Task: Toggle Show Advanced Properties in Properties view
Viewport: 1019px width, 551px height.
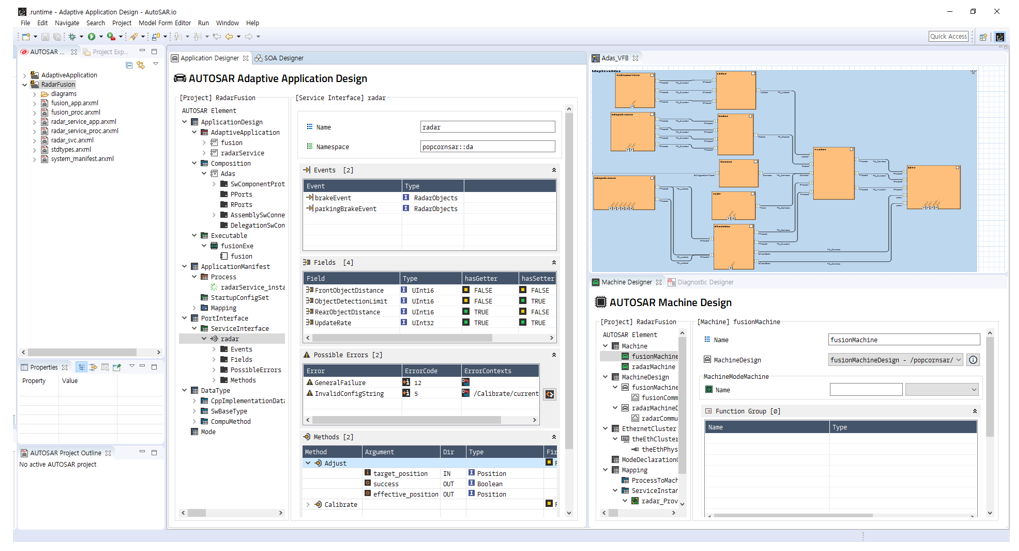Action: pos(94,367)
